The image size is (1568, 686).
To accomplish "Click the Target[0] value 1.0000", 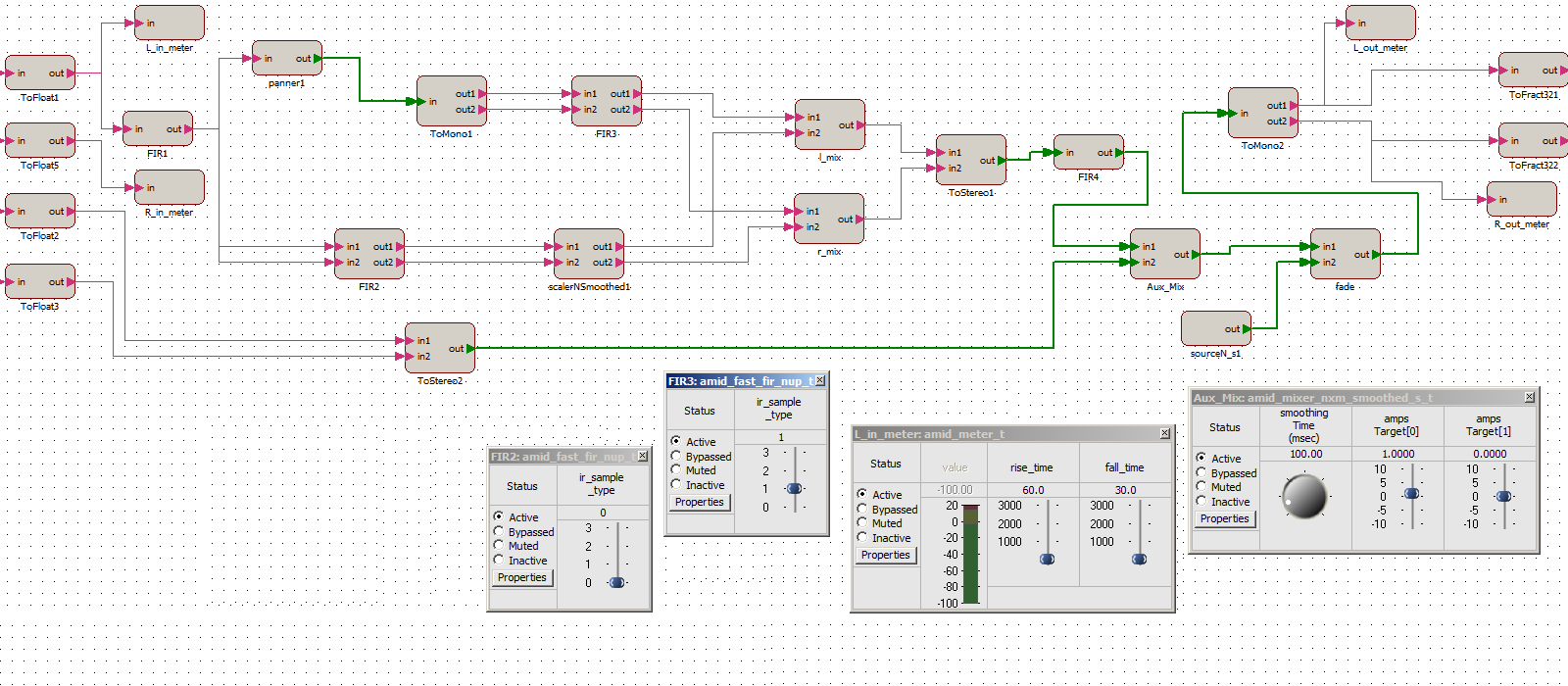I will coord(1398,454).
